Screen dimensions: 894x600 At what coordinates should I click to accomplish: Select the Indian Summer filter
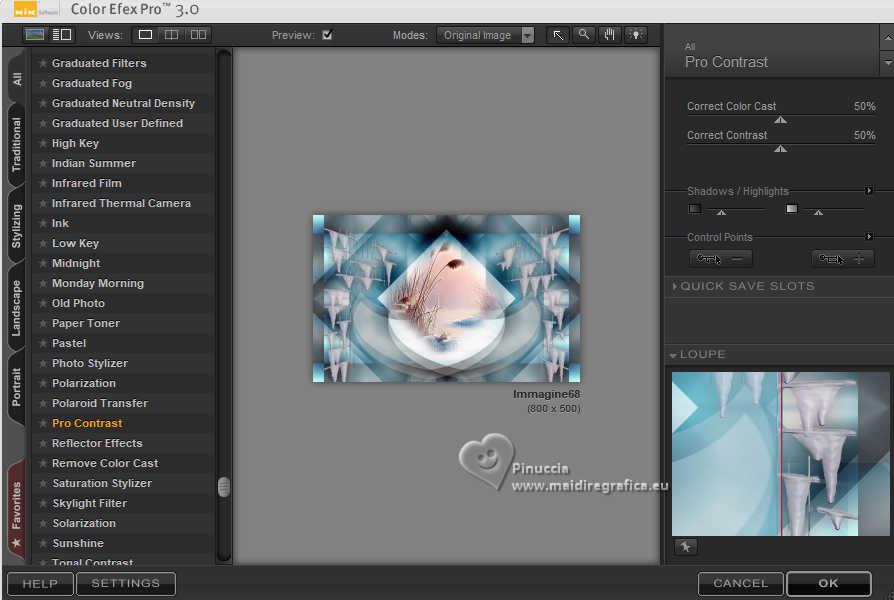click(x=94, y=163)
